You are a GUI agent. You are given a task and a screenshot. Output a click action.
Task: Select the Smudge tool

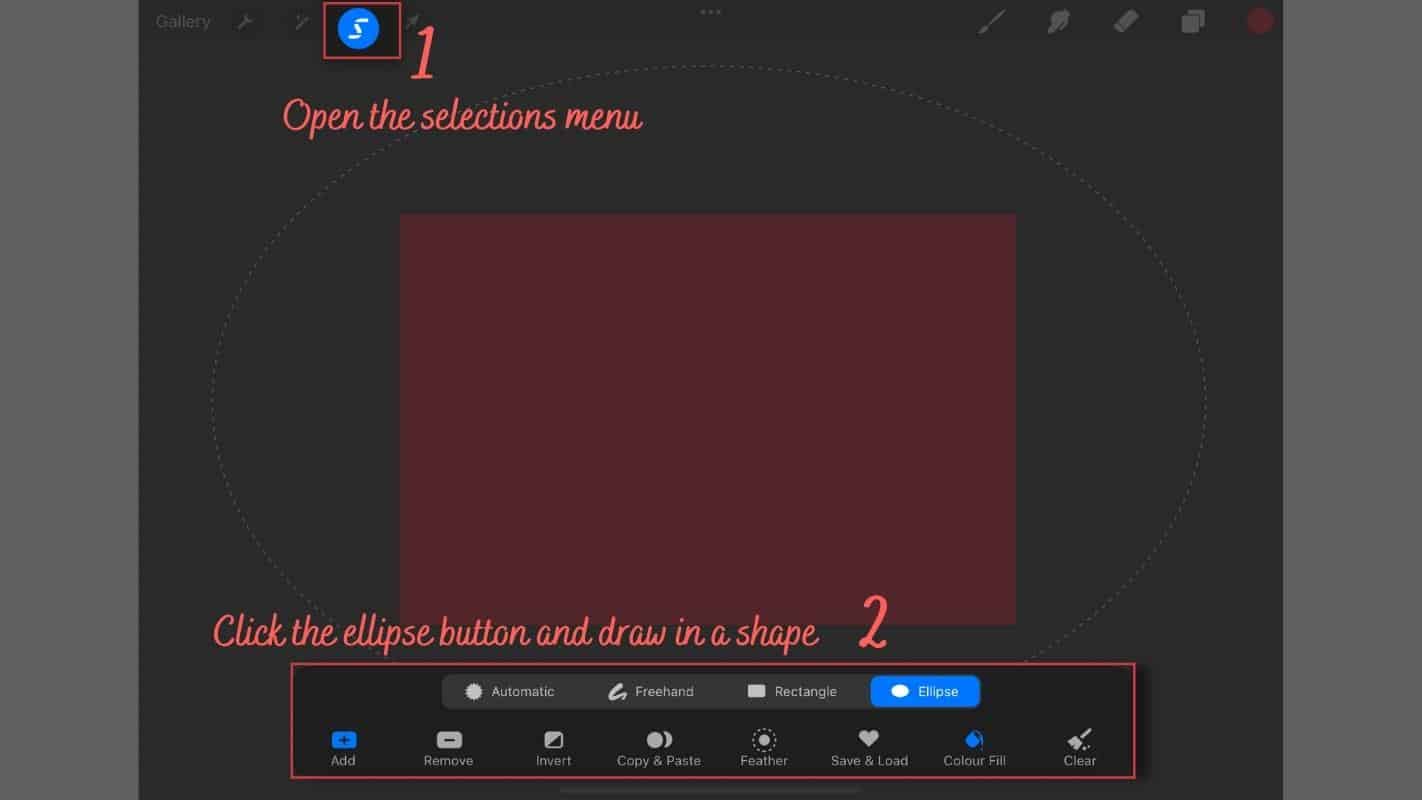coord(1058,21)
